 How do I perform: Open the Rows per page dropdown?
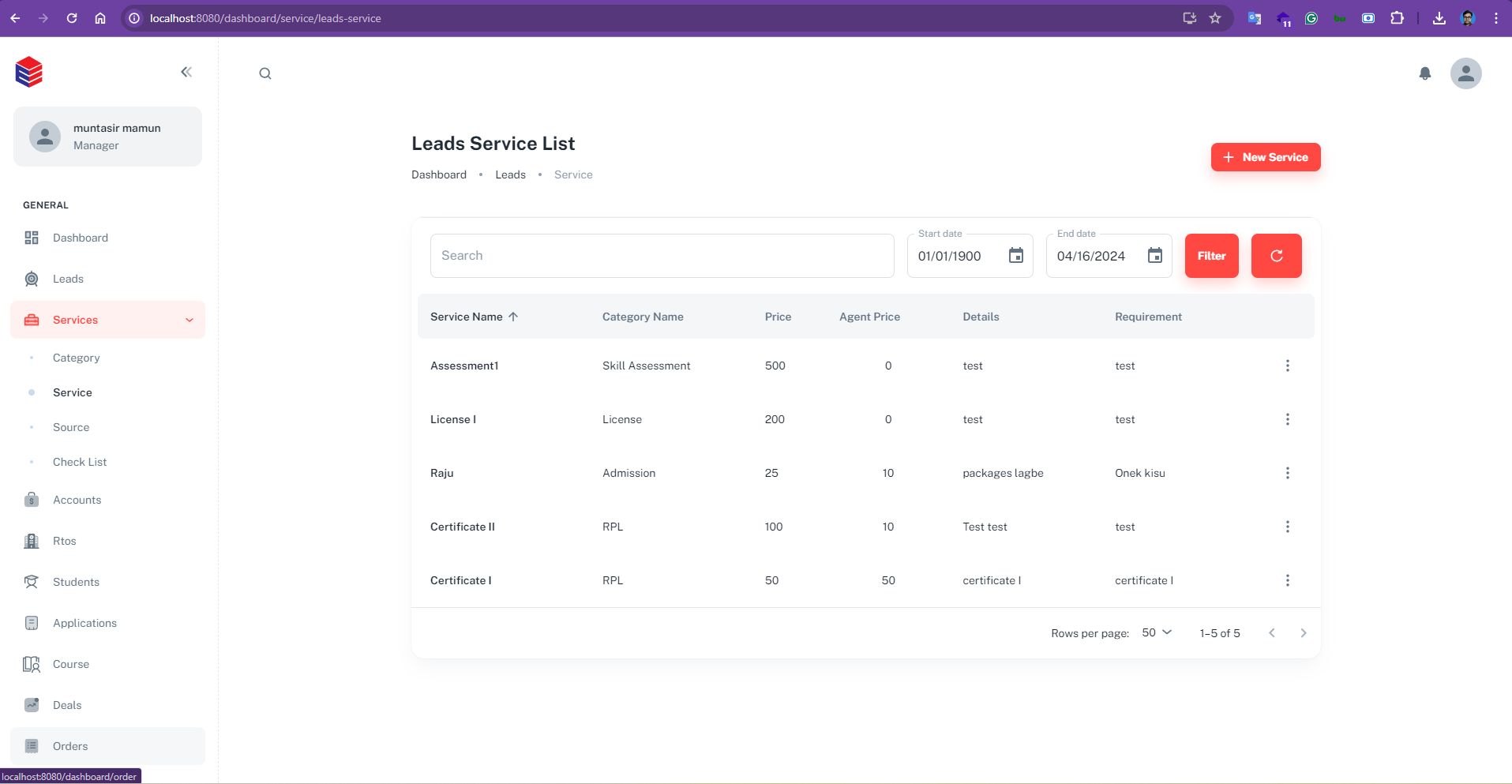1157,632
